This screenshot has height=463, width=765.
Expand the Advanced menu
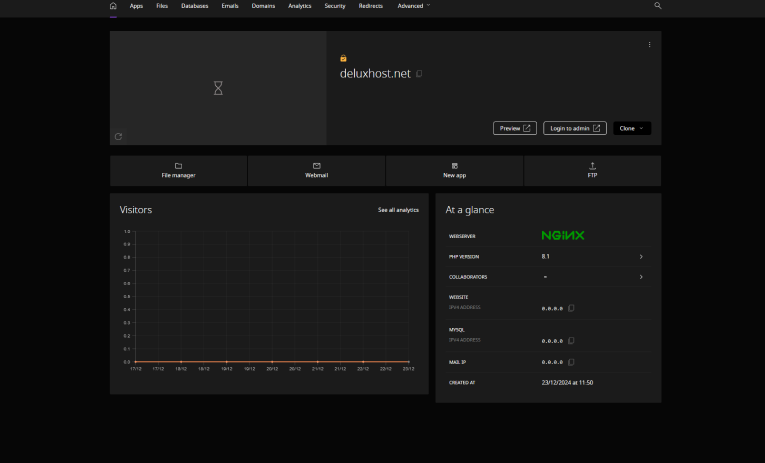[414, 6]
